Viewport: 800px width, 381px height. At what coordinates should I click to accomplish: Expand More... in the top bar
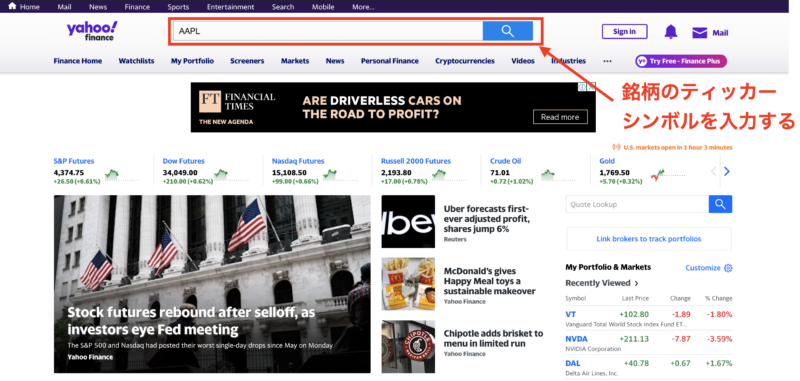(x=363, y=7)
